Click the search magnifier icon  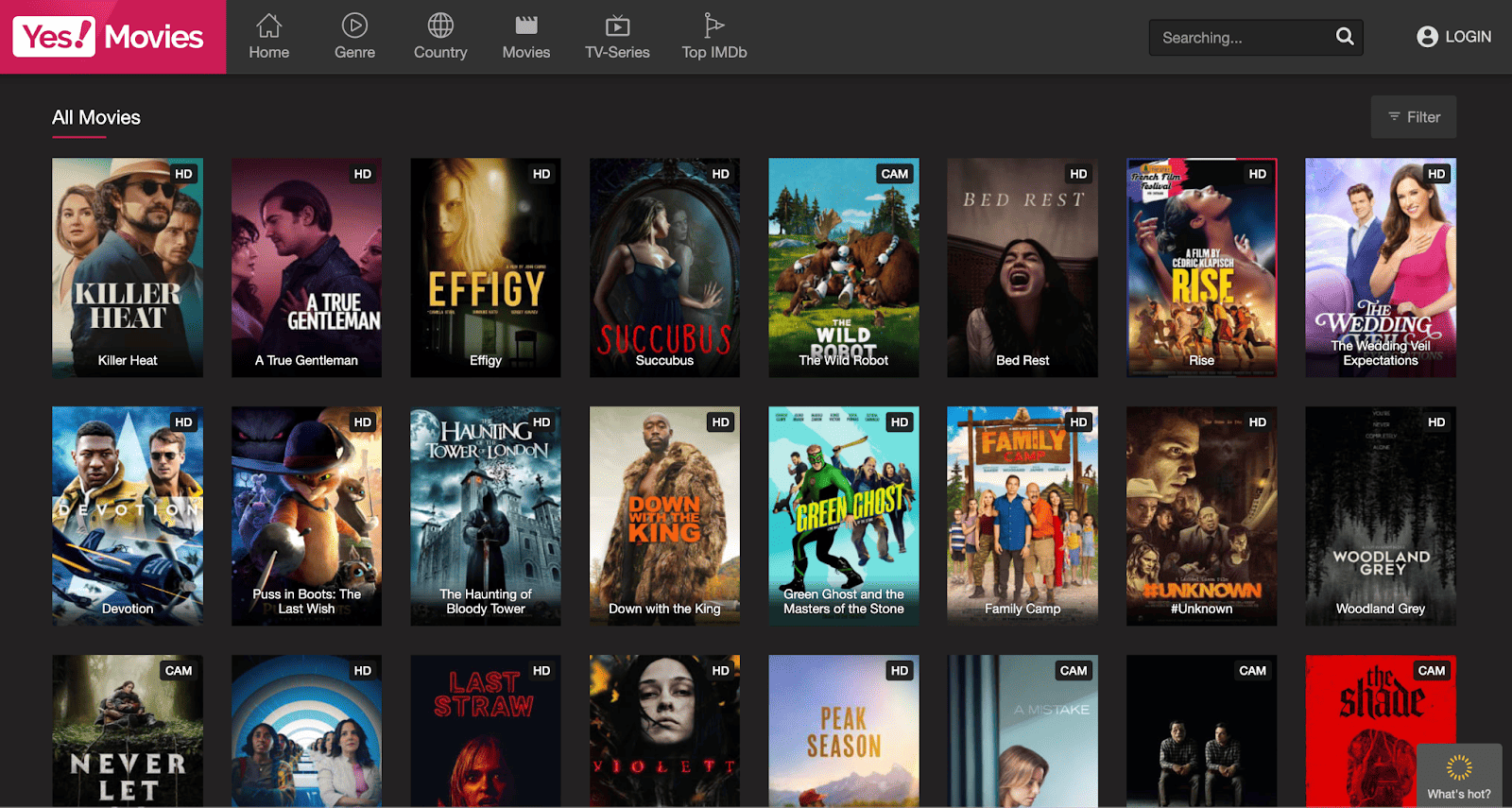pyautogui.click(x=1345, y=37)
